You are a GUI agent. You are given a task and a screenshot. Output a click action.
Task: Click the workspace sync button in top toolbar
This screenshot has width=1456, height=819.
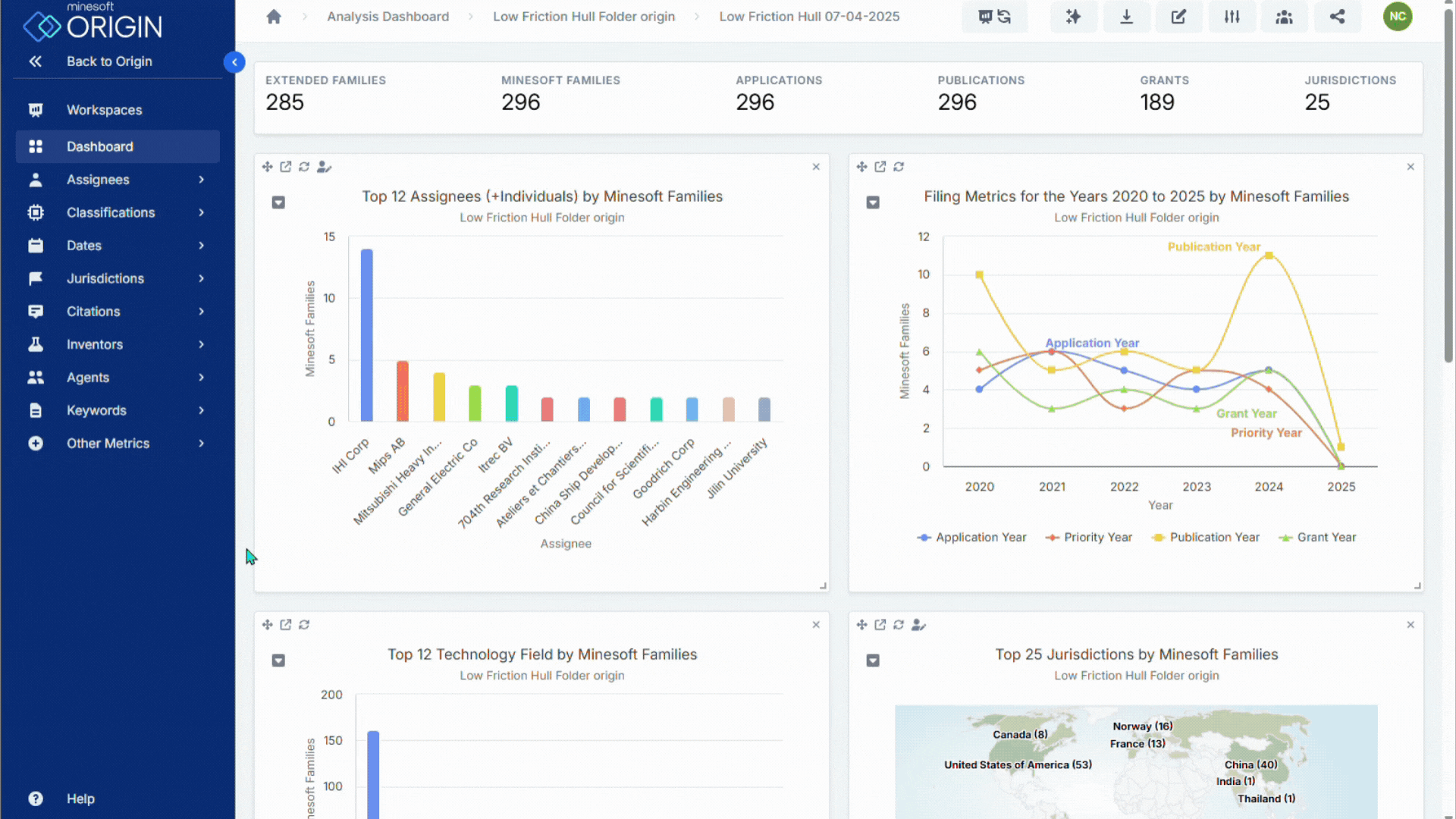994,17
